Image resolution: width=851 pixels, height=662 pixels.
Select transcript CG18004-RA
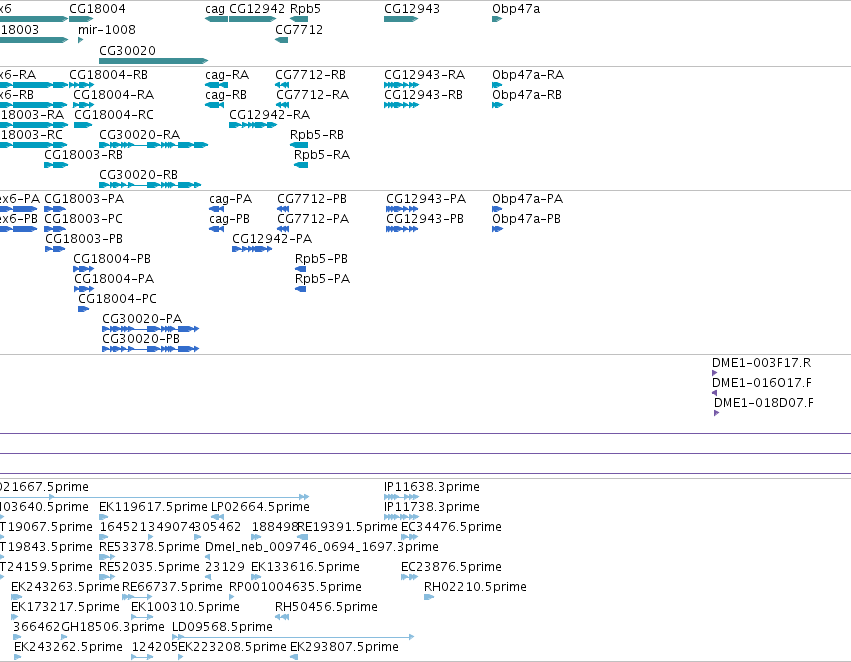point(113,95)
